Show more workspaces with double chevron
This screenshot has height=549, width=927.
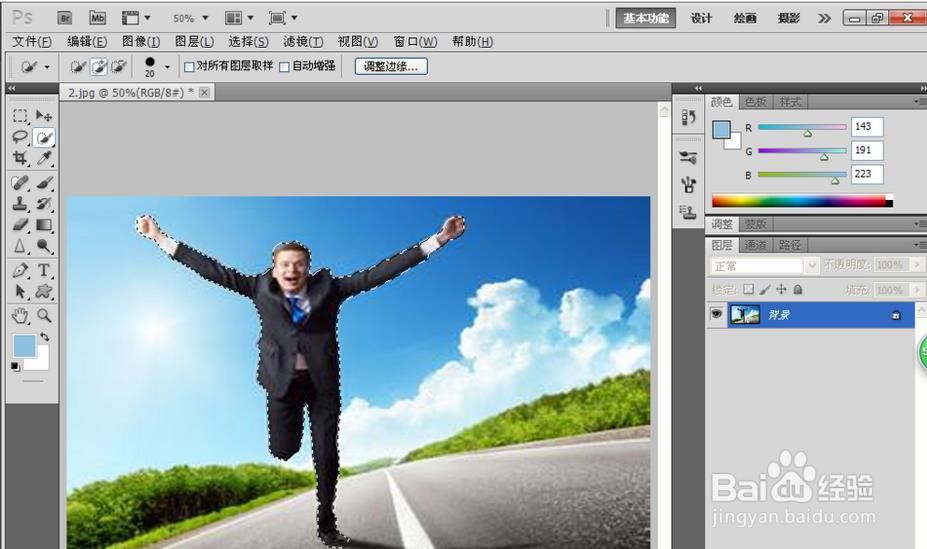tap(824, 18)
